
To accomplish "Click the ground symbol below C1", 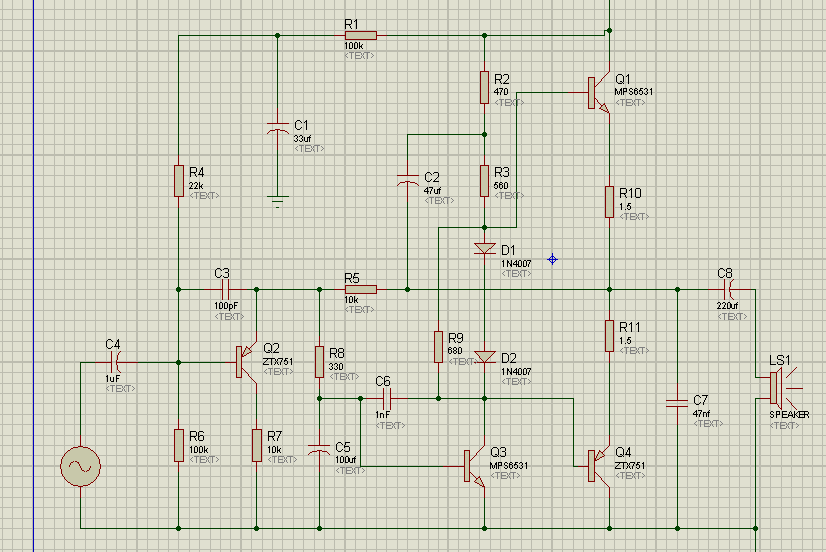I will (x=279, y=201).
